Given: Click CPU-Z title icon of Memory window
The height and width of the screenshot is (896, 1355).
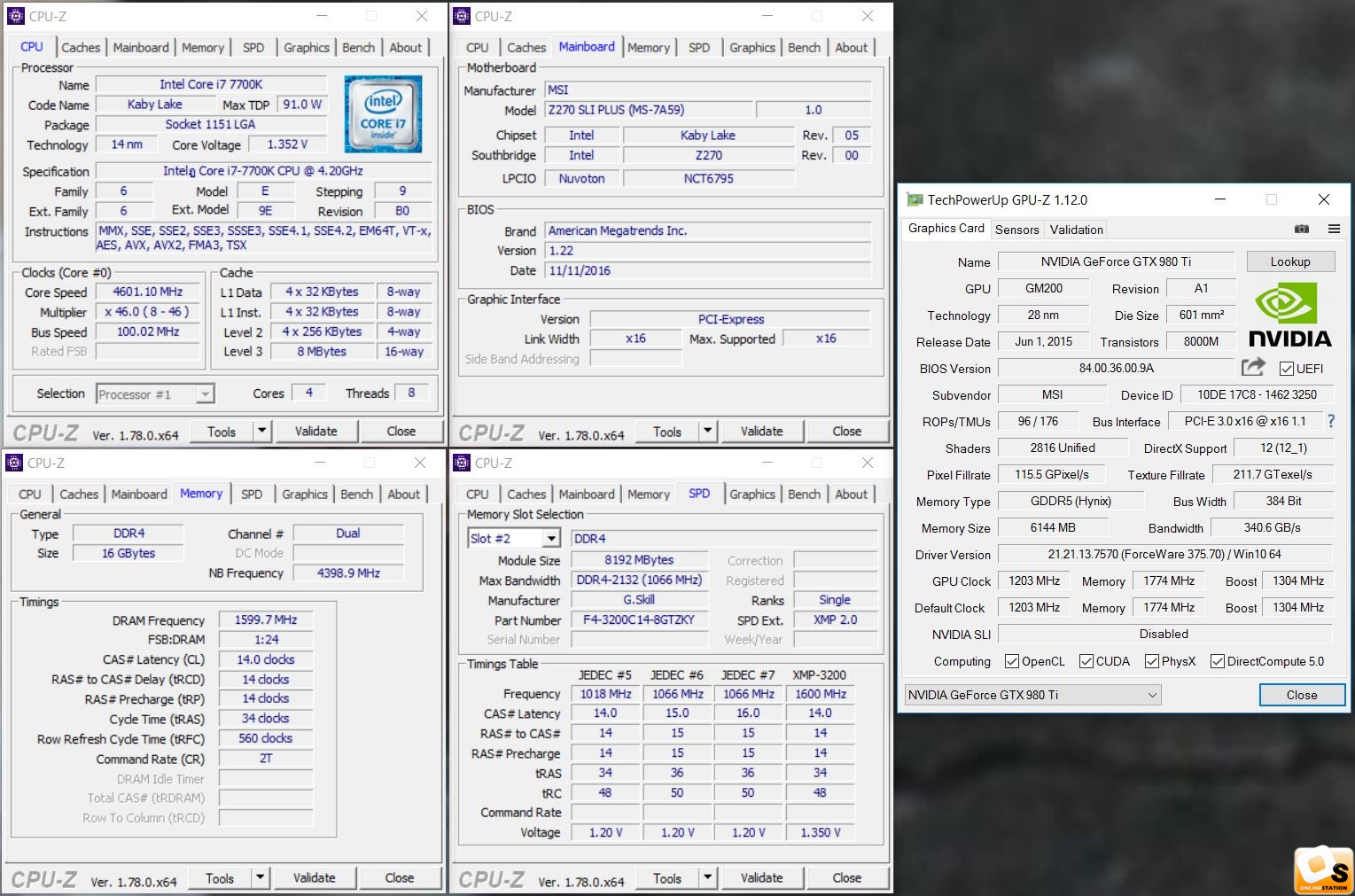Looking at the screenshot, I should pyautogui.click(x=14, y=463).
